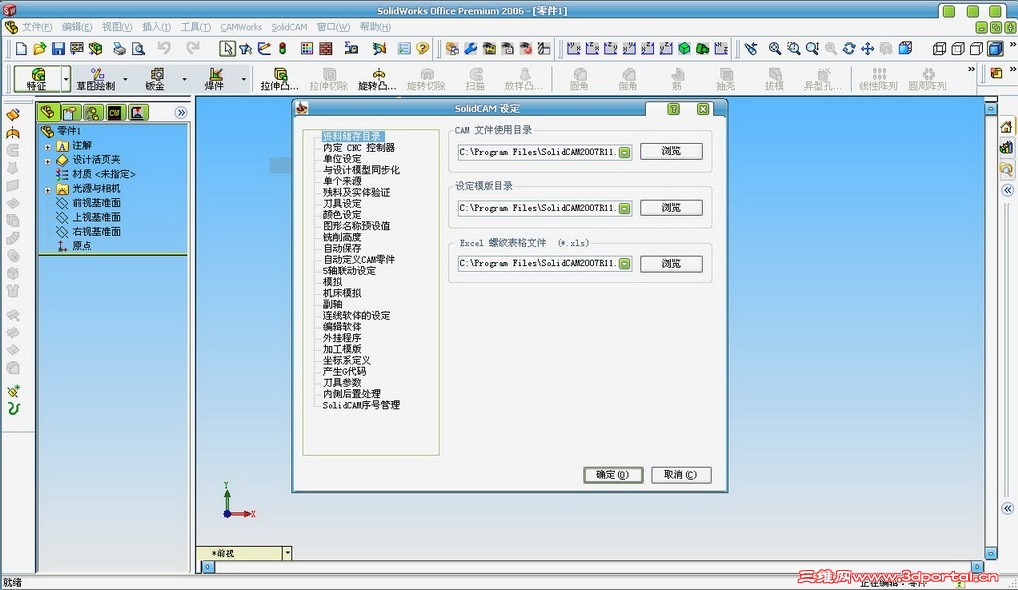Choose the Wireframe display cube icon
The width and height of the screenshot is (1018, 590).
(x=939, y=49)
